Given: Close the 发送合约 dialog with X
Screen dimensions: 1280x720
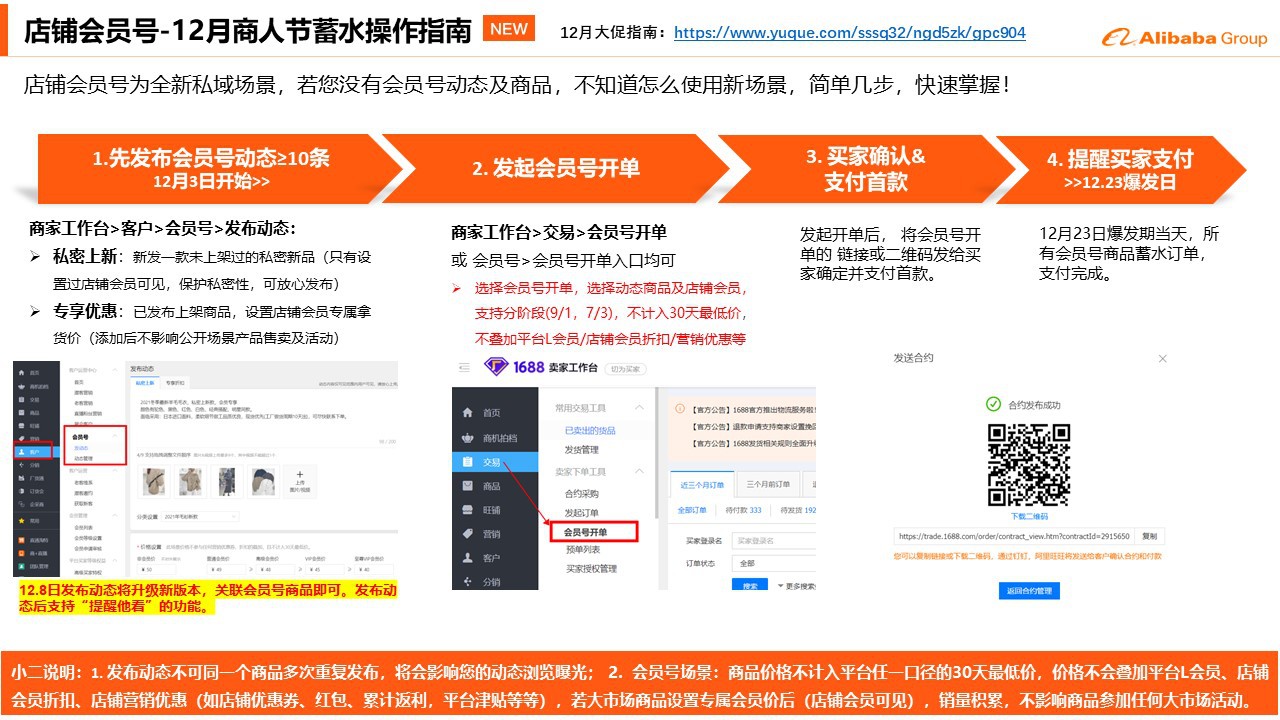Looking at the screenshot, I should 1162,358.
